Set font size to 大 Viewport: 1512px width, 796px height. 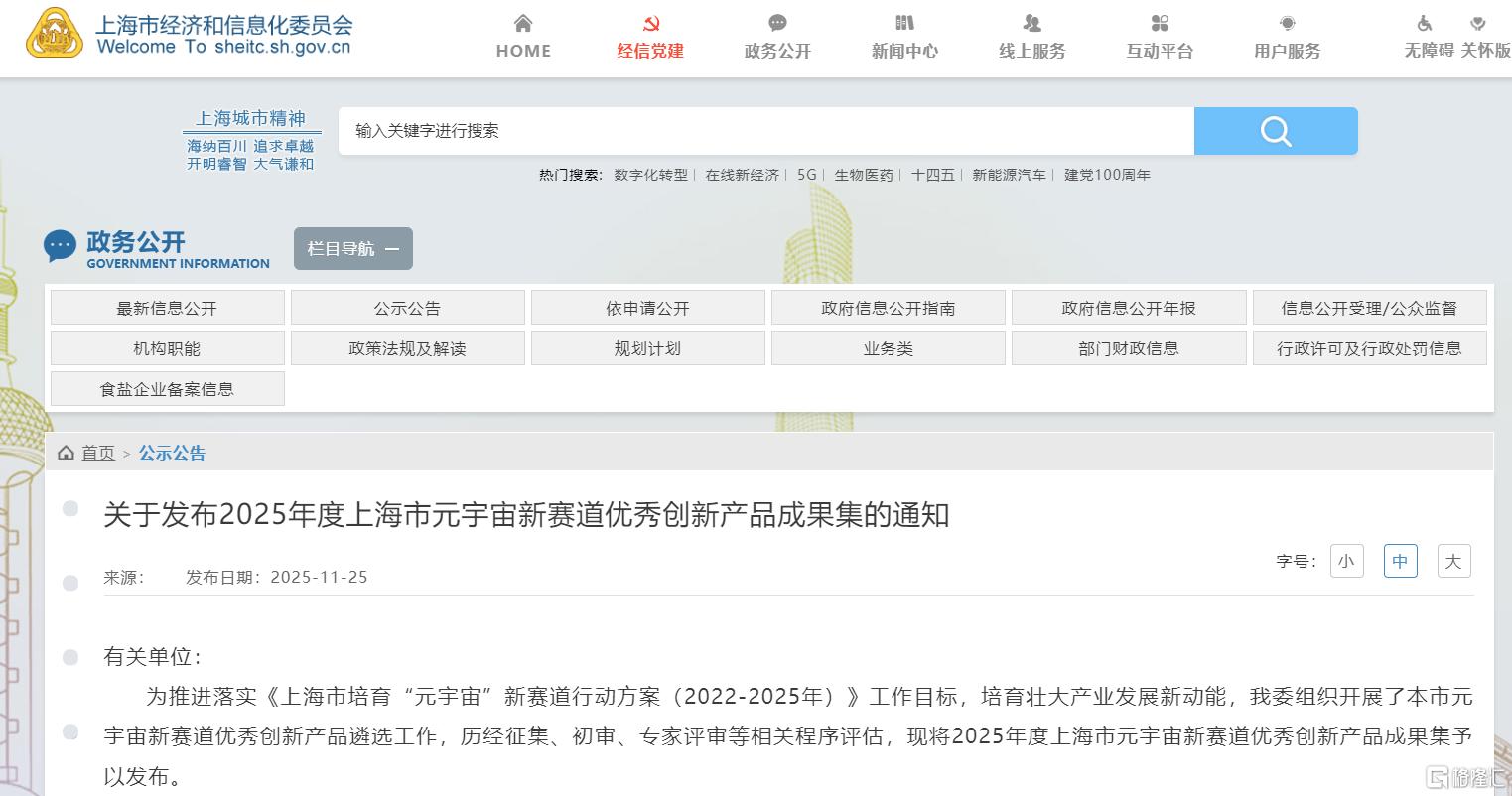click(1453, 562)
